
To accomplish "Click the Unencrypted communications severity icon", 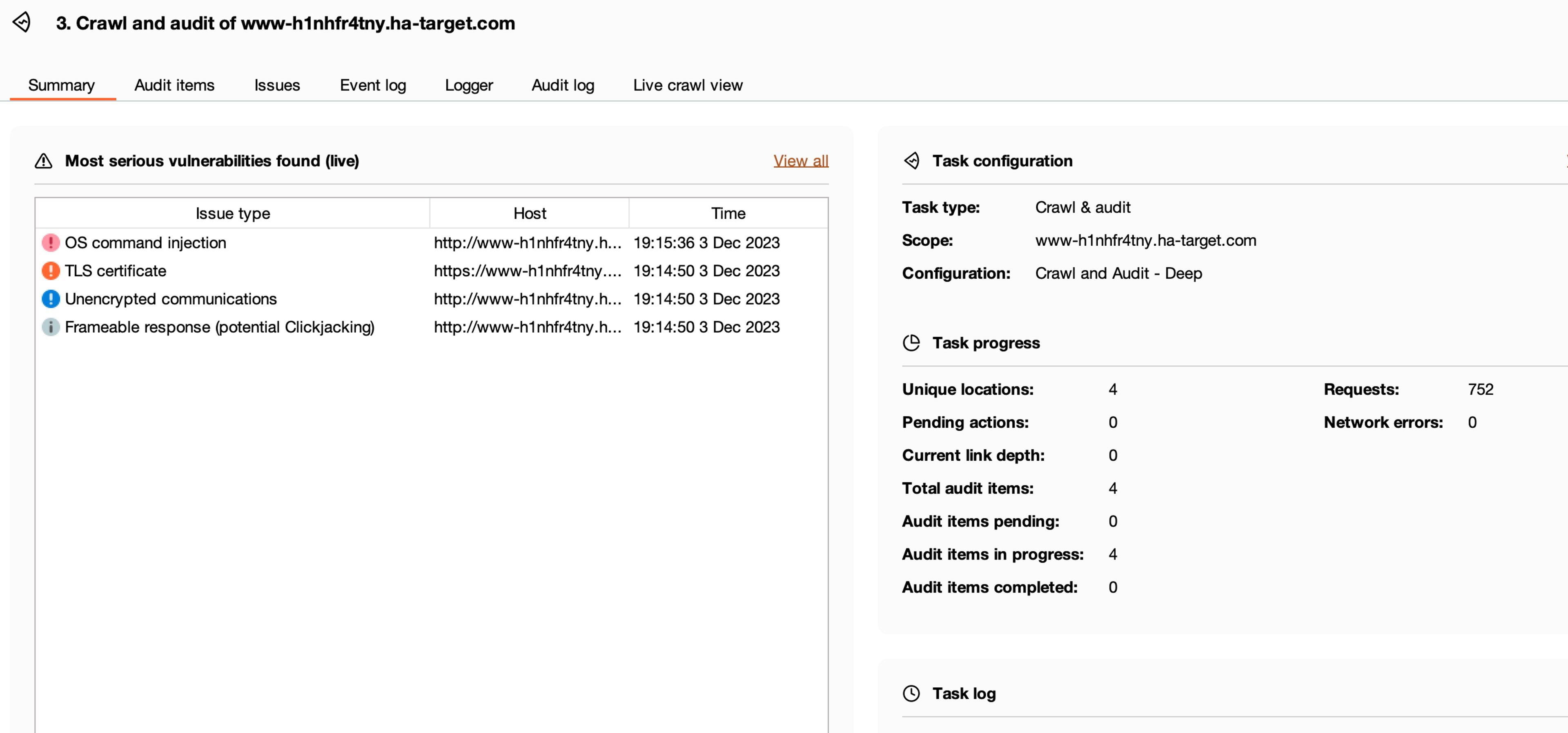I will tap(51, 299).
